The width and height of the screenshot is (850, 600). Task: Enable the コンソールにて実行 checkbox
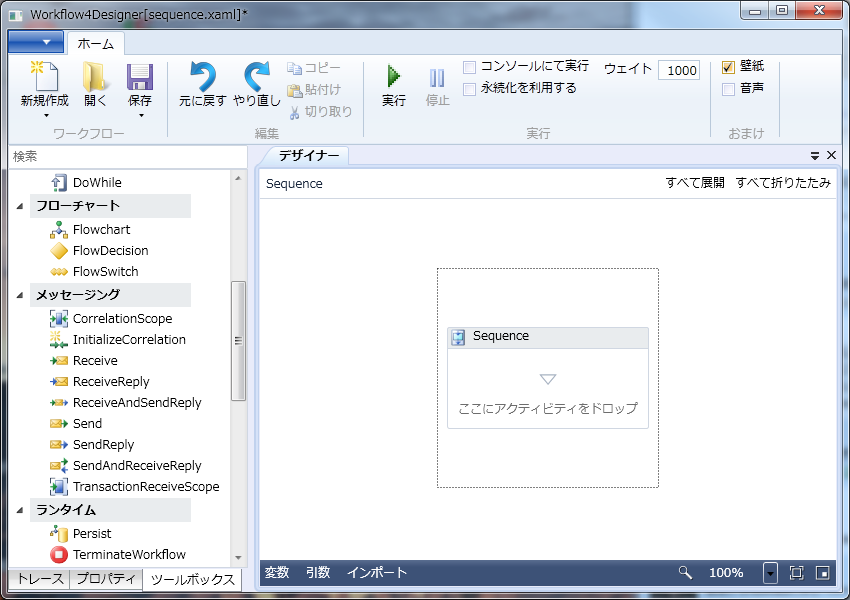469,67
